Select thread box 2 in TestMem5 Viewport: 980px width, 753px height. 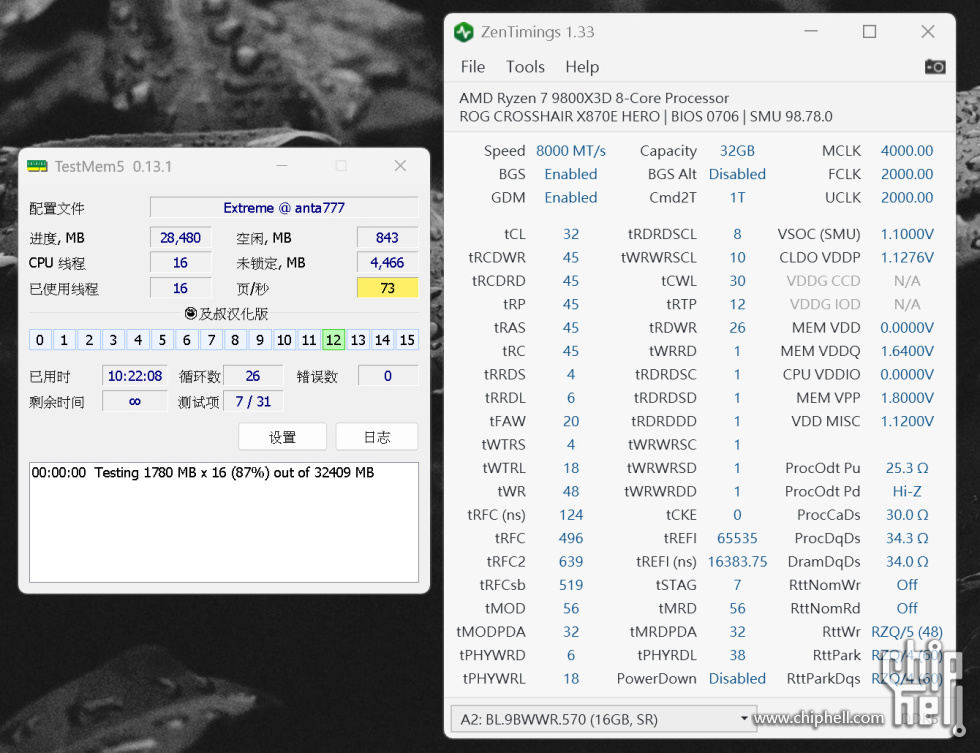pos(89,340)
